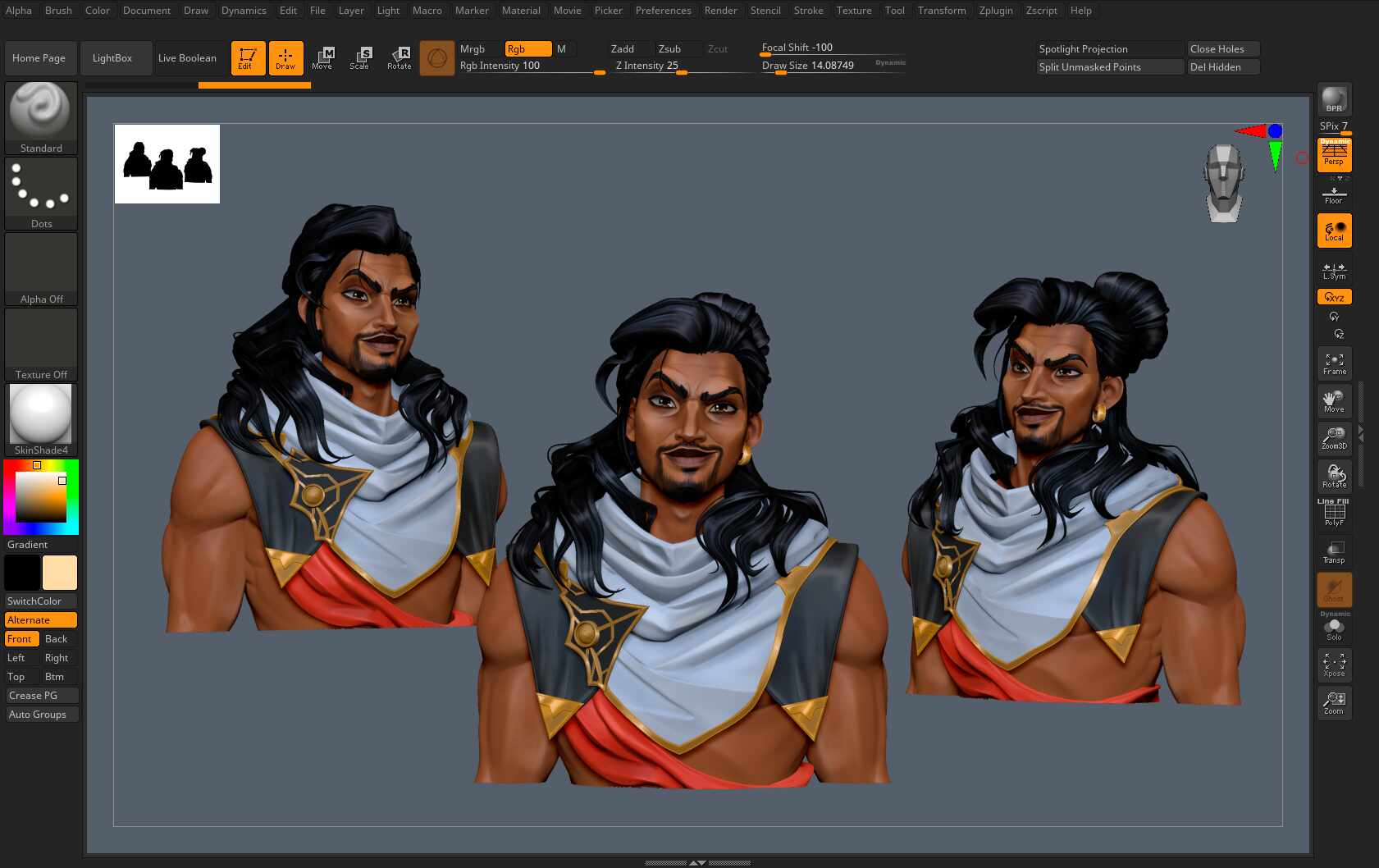Adjust the Draw Size slider

click(833, 66)
